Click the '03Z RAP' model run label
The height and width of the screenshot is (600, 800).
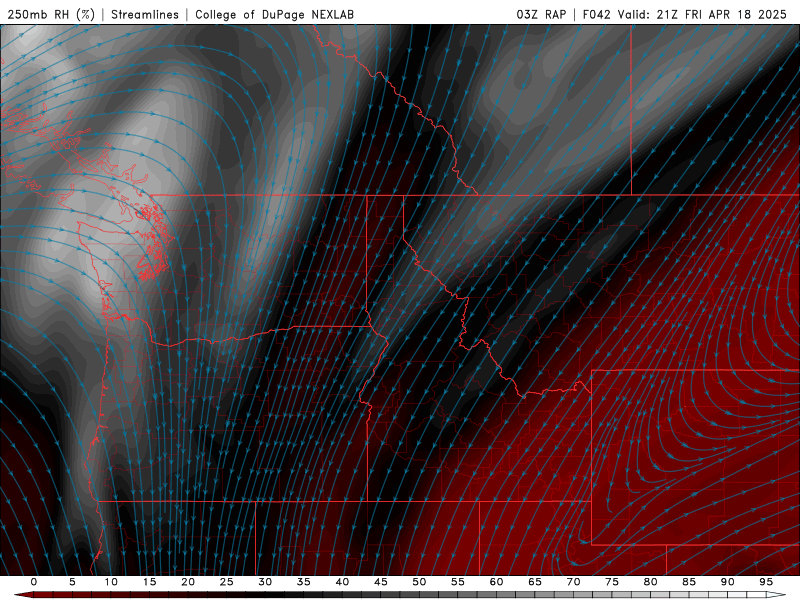pyautogui.click(x=541, y=14)
